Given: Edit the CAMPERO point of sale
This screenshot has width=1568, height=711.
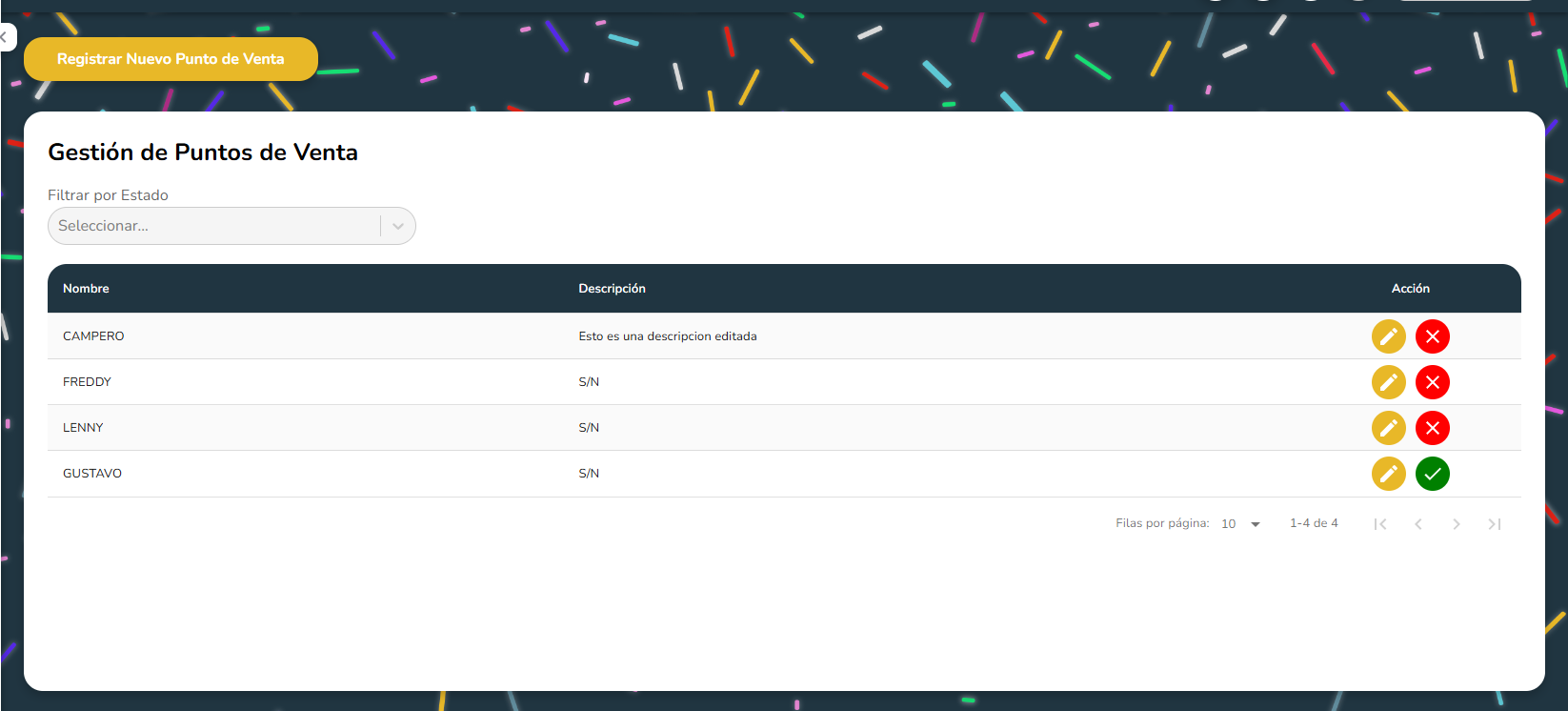Looking at the screenshot, I should point(1388,336).
